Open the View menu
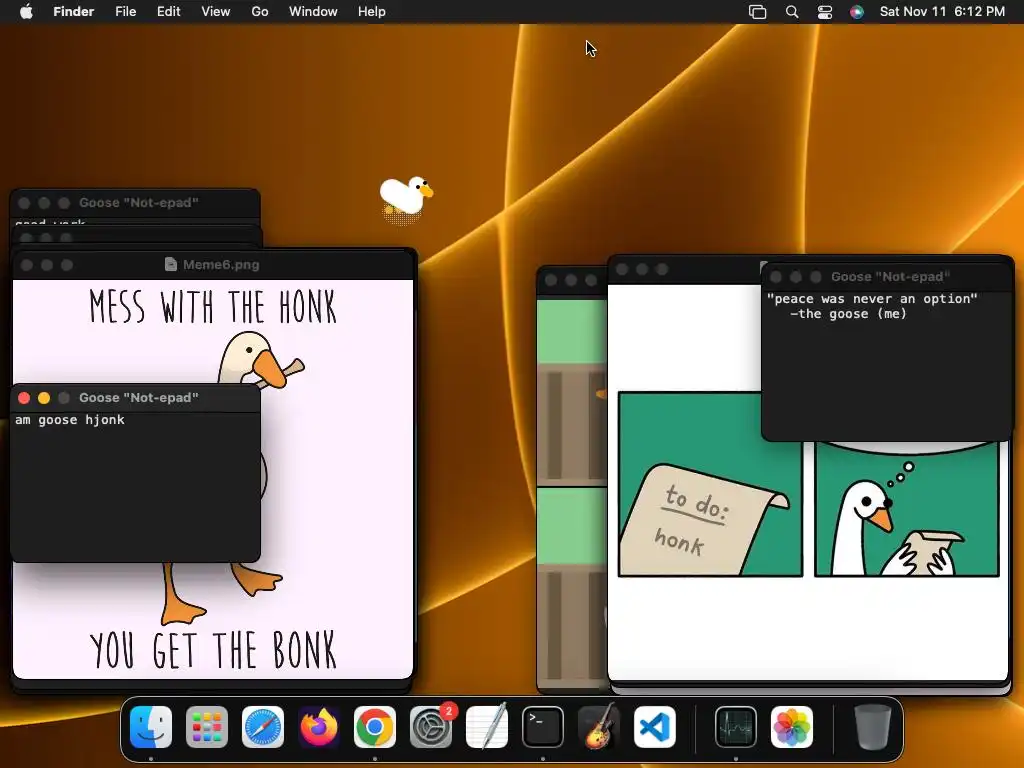The image size is (1024, 768). (216, 12)
